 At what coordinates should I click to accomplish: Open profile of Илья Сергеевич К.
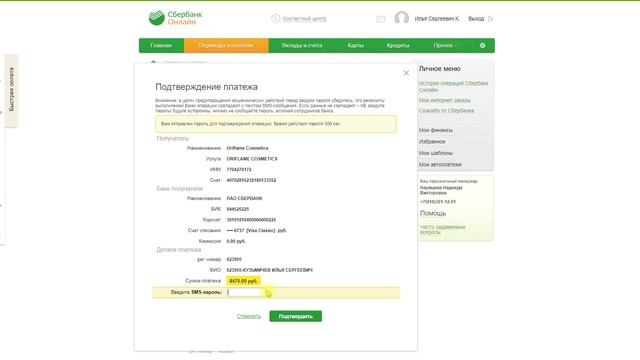437,19
